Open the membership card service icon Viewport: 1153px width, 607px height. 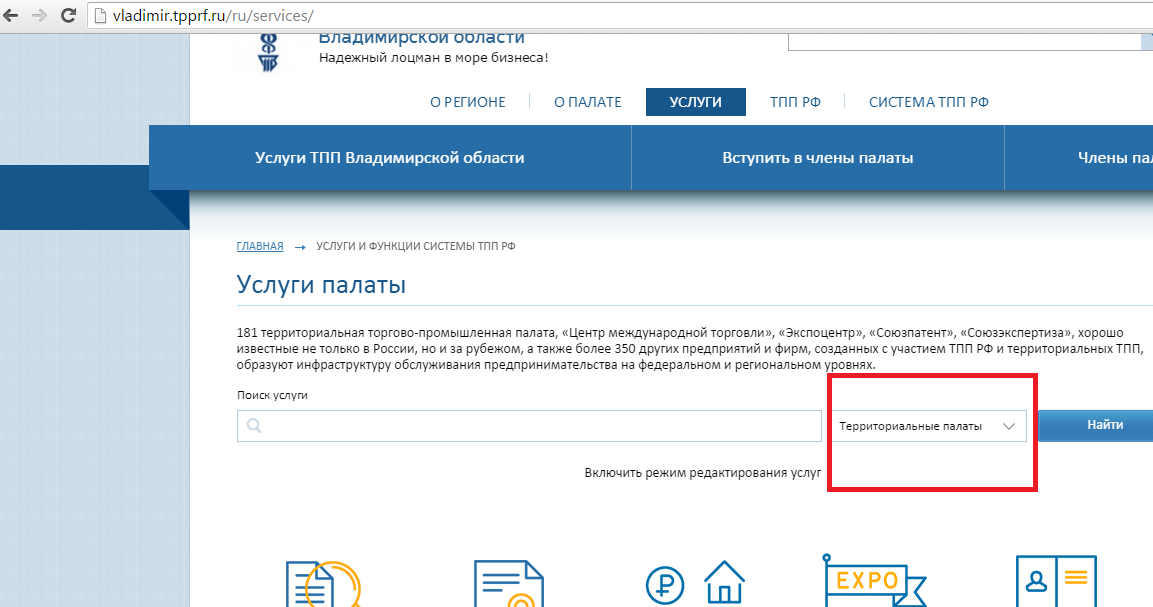(x=1056, y=581)
